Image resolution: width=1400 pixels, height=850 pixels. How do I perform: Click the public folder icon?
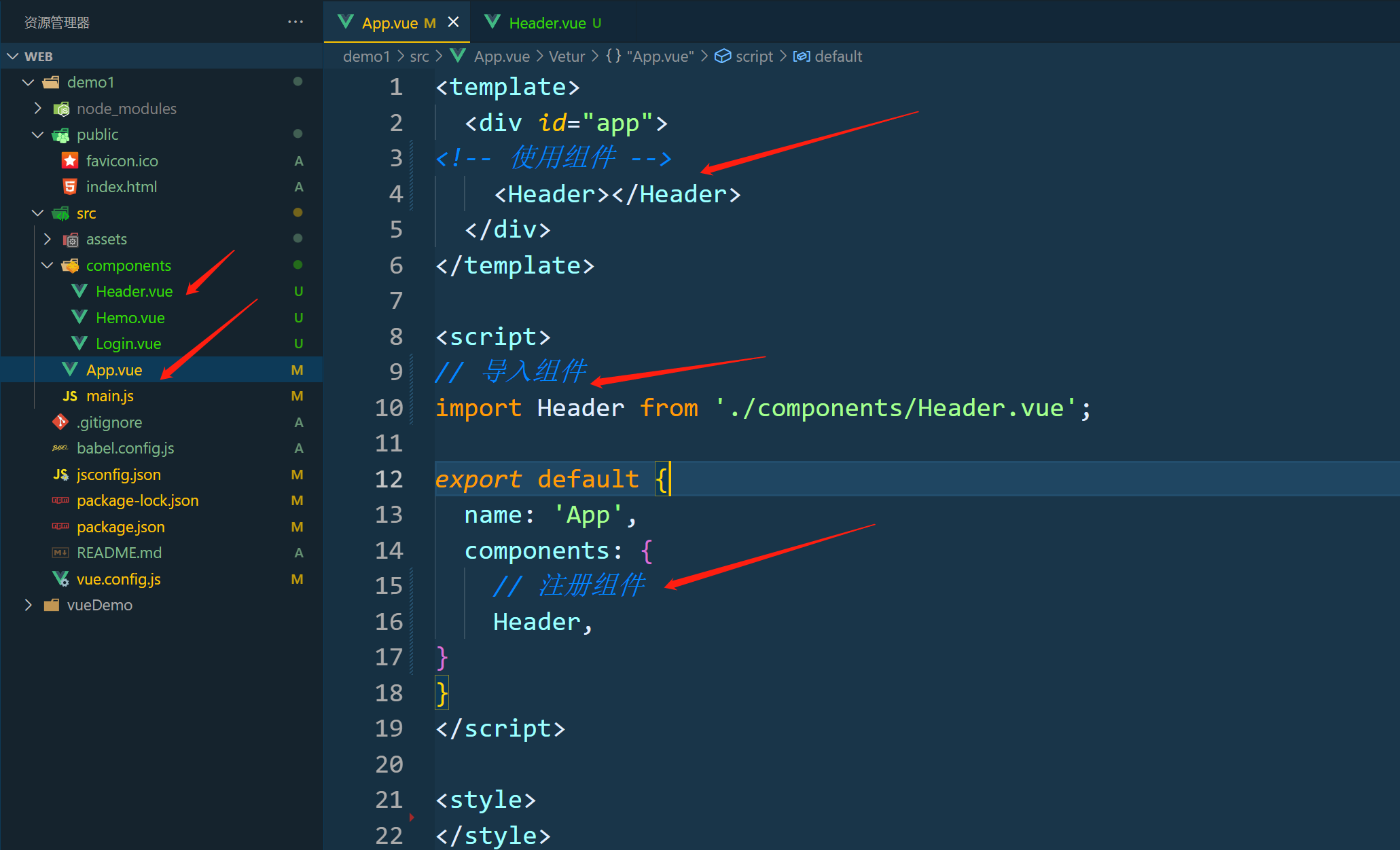pos(61,135)
